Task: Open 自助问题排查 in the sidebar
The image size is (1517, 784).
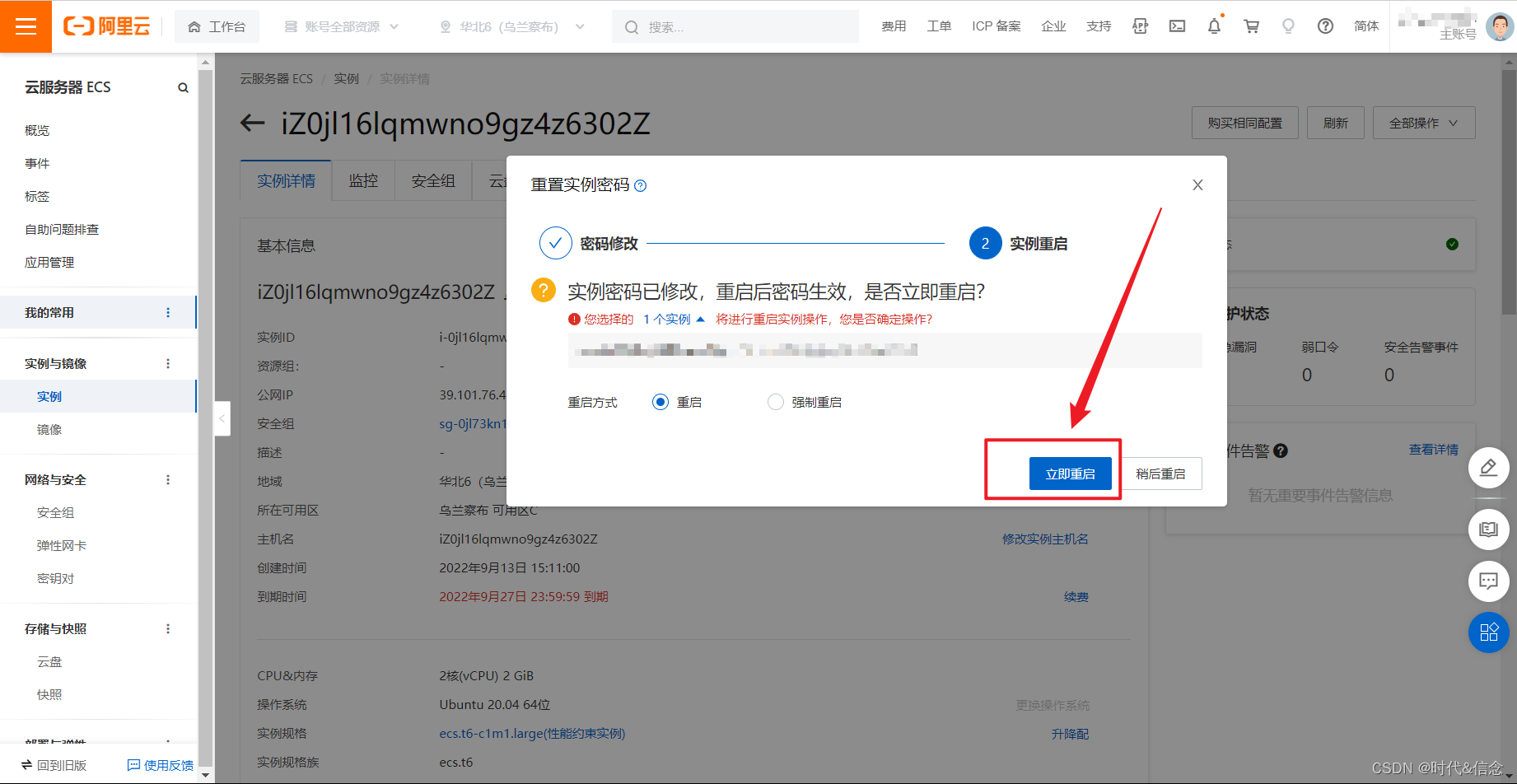Action: [x=62, y=230]
